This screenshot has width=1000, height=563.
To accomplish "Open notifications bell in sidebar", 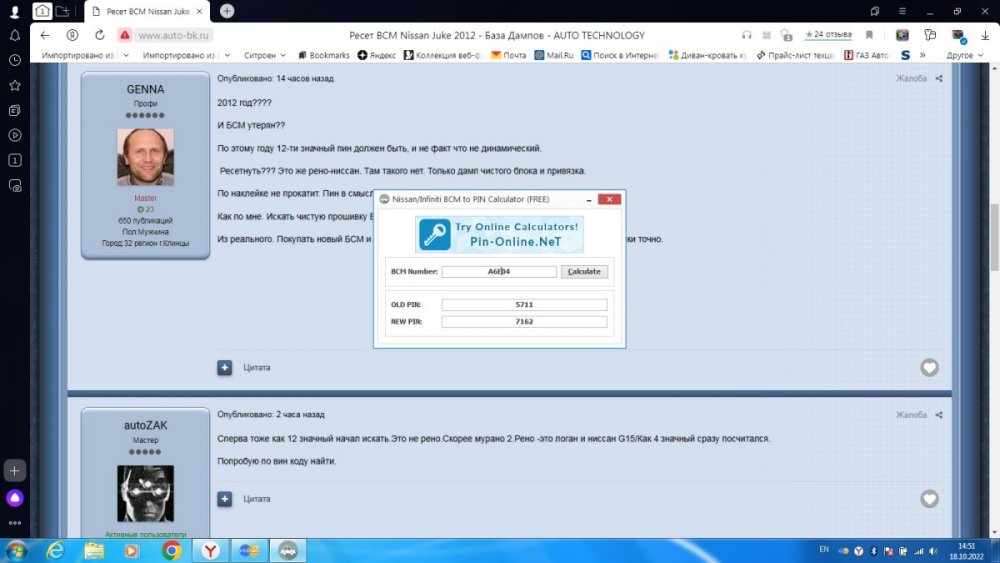I will (15, 36).
